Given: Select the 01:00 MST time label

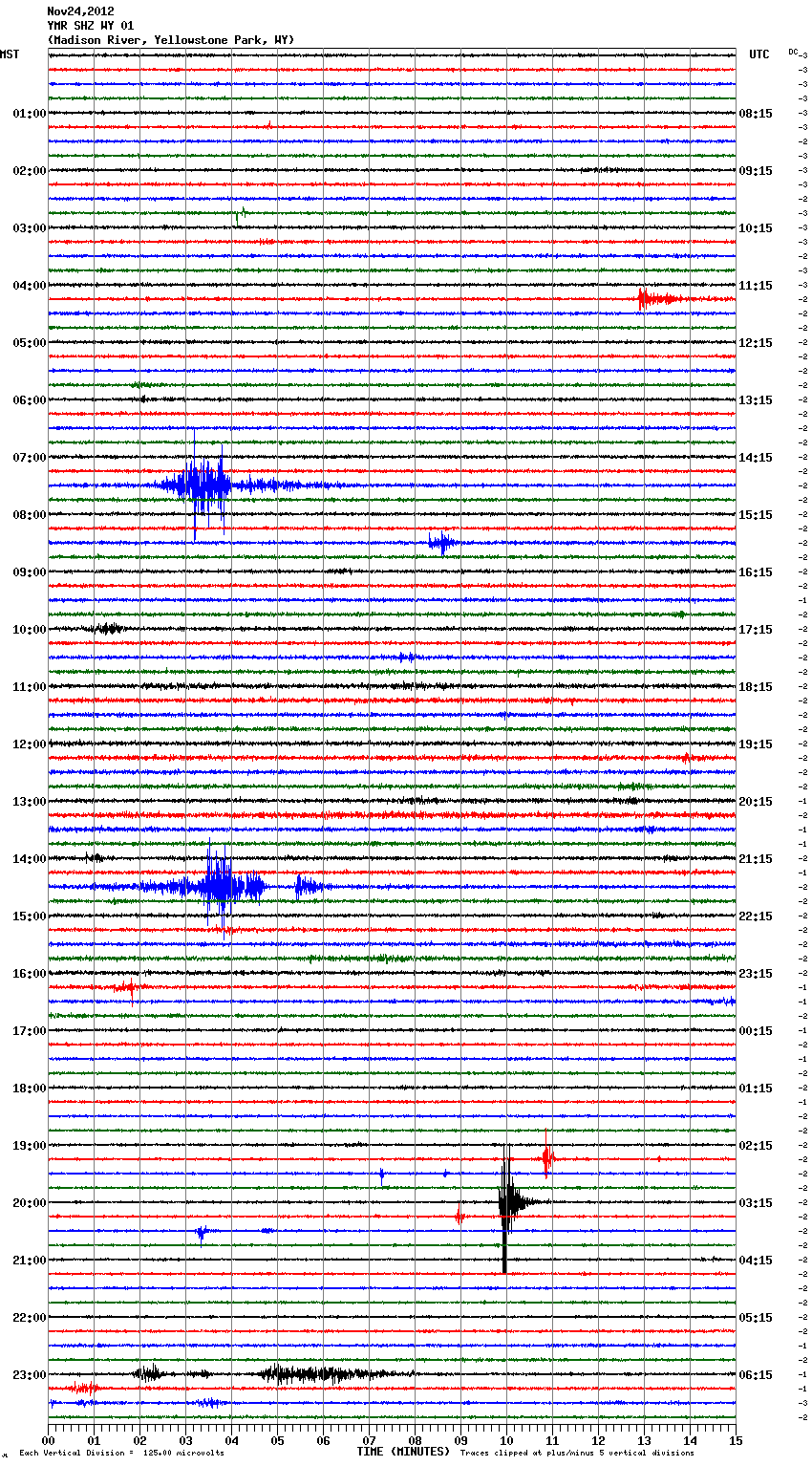Looking at the screenshot, I should (30, 114).
